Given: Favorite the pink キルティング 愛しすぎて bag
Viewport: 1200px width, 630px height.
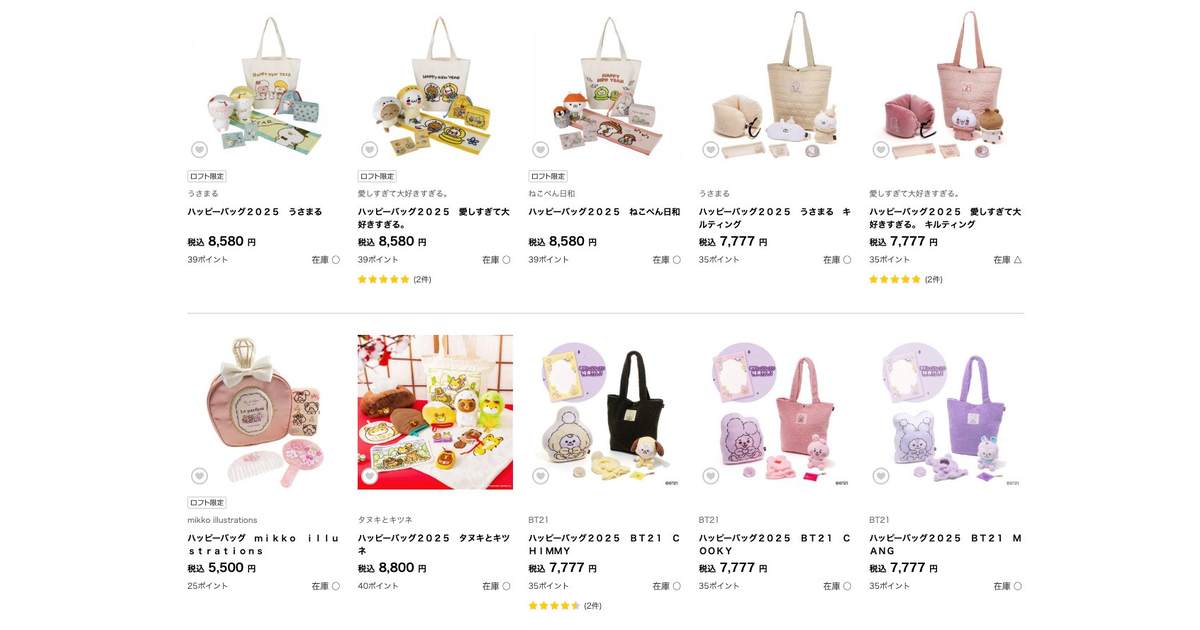Looking at the screenshot, I should pos(880,149).
